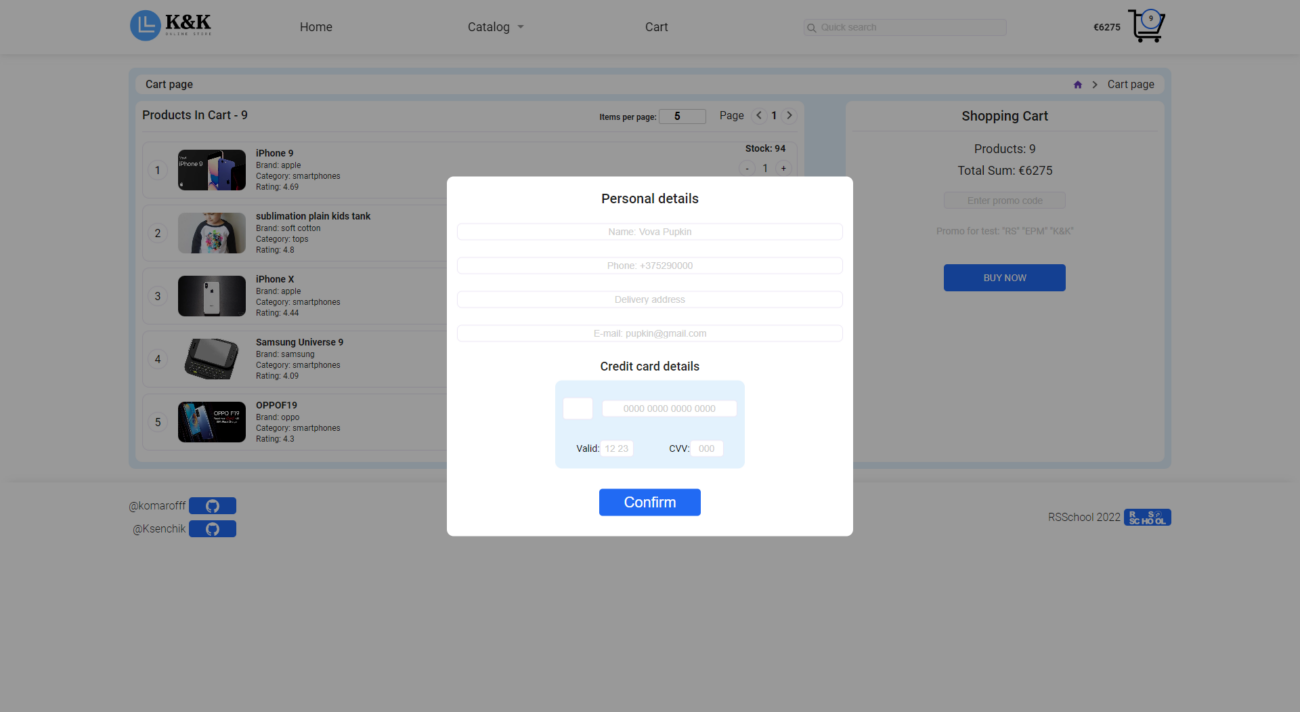Select the iPhone X product thumbnail
Screen dimensions: 1300x712
click(212, 296)
